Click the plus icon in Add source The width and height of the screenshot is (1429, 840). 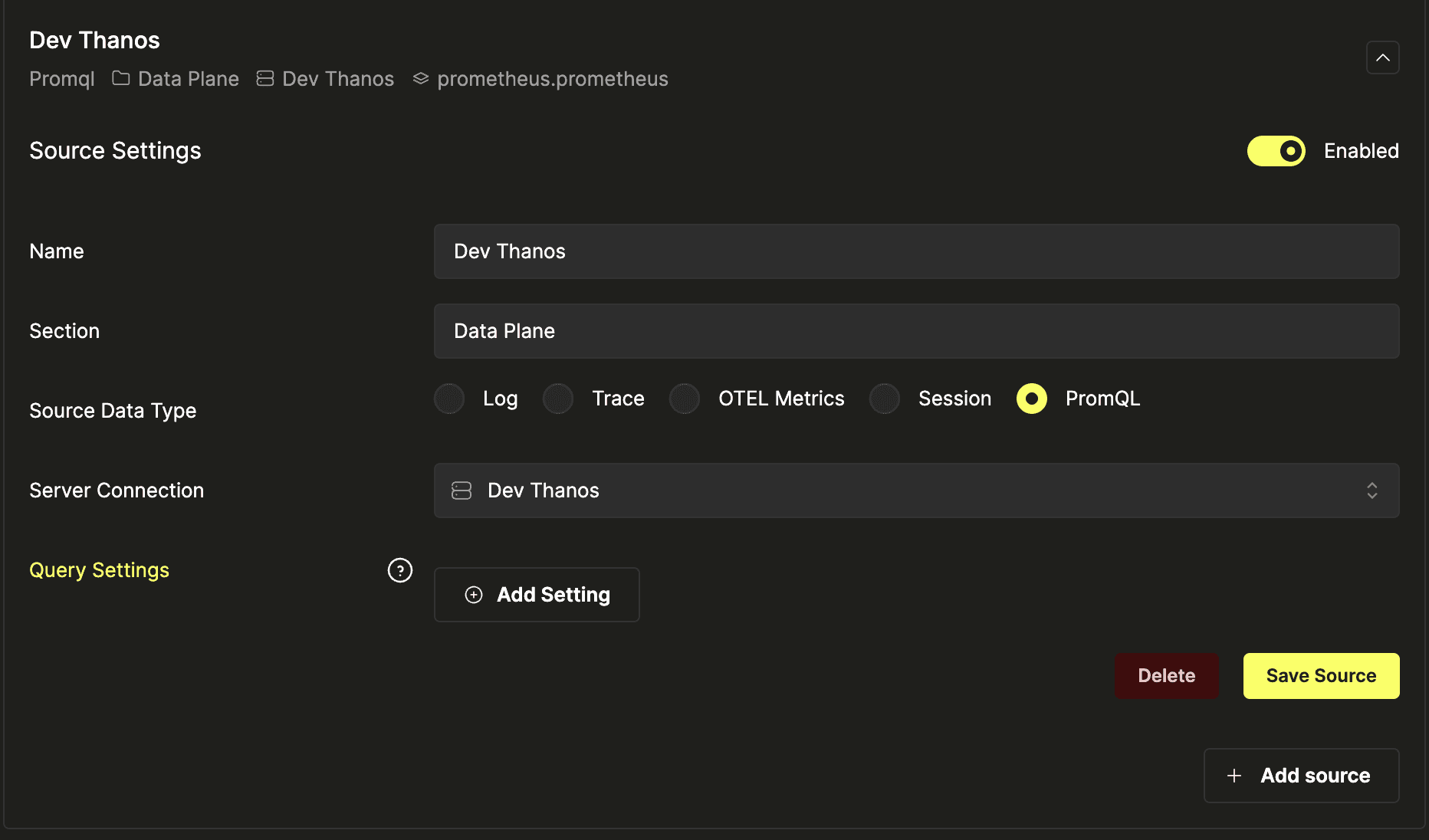(x=1234, y=776)
